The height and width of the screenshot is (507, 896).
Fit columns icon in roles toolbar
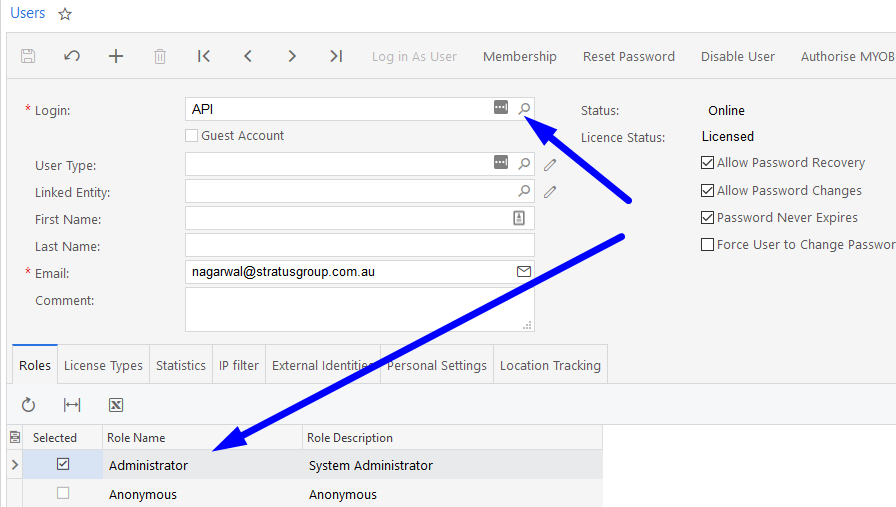point(72,405)
